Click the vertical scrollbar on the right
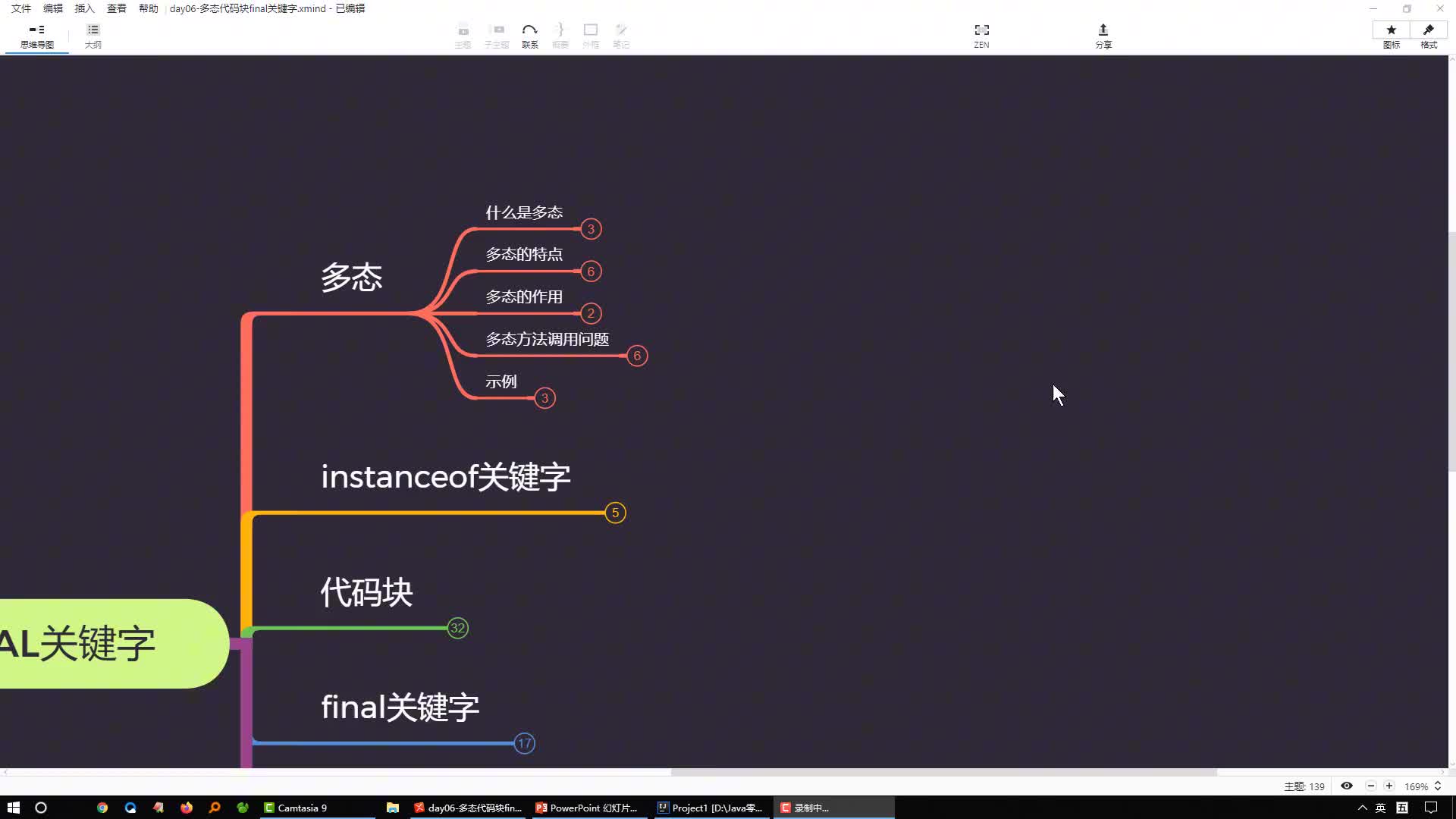 click(1452, 352)
